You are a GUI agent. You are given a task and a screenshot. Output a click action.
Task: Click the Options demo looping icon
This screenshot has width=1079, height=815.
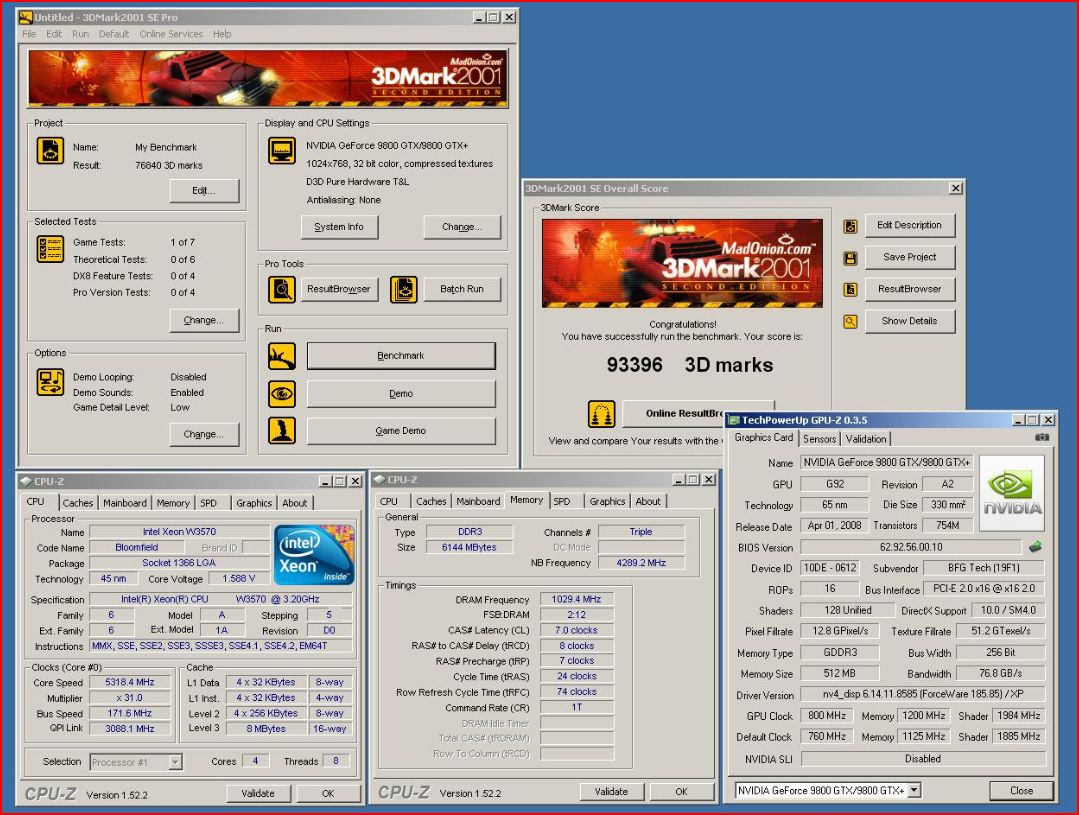(50, 382)
